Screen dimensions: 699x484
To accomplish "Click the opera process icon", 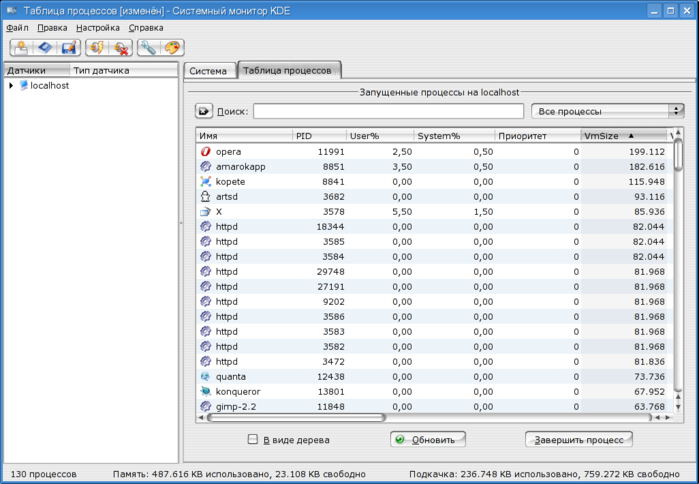I will (x=206, y=152).
